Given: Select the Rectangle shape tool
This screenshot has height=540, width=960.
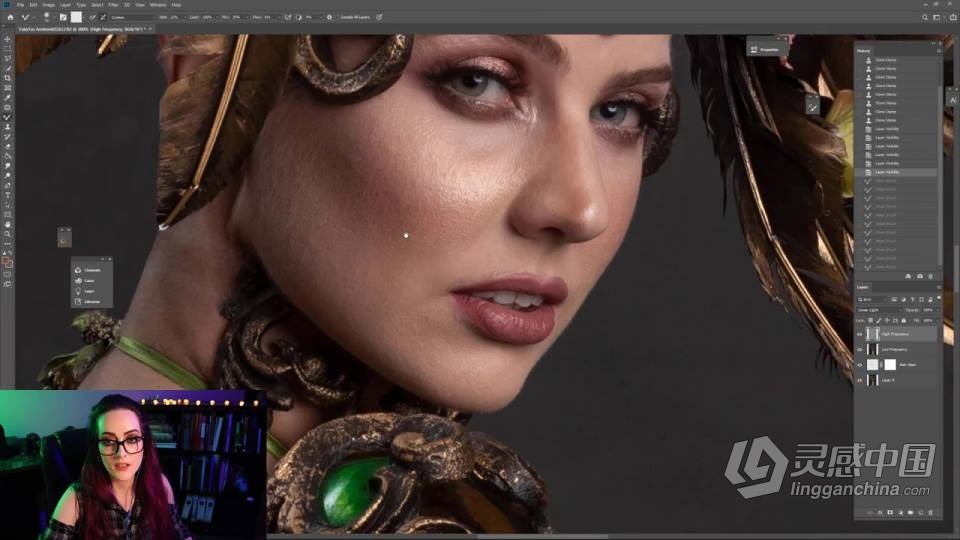Looking at the screenshot, I should [7, 214].
